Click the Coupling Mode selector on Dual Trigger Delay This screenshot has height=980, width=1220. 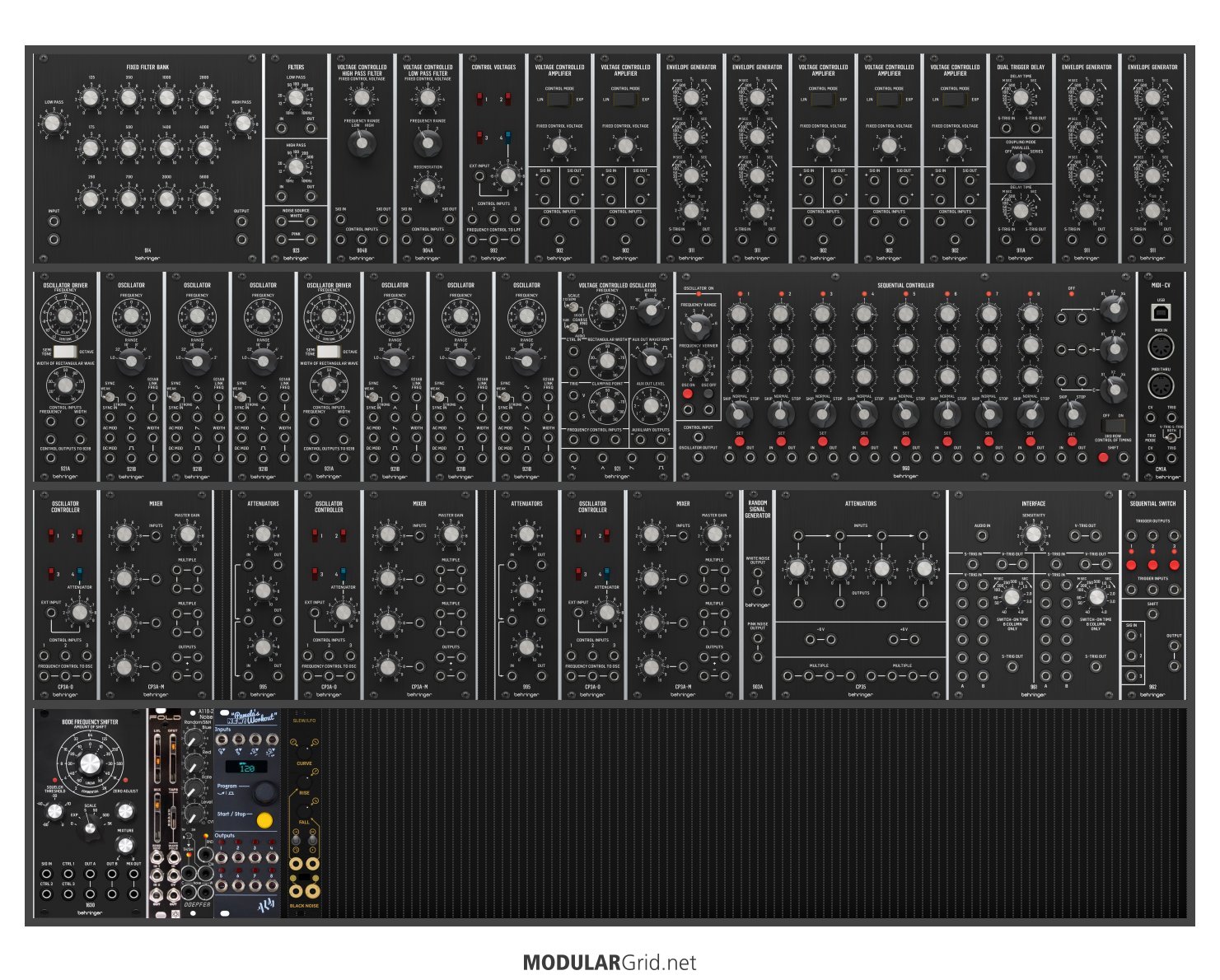(x=1021, y=166)
